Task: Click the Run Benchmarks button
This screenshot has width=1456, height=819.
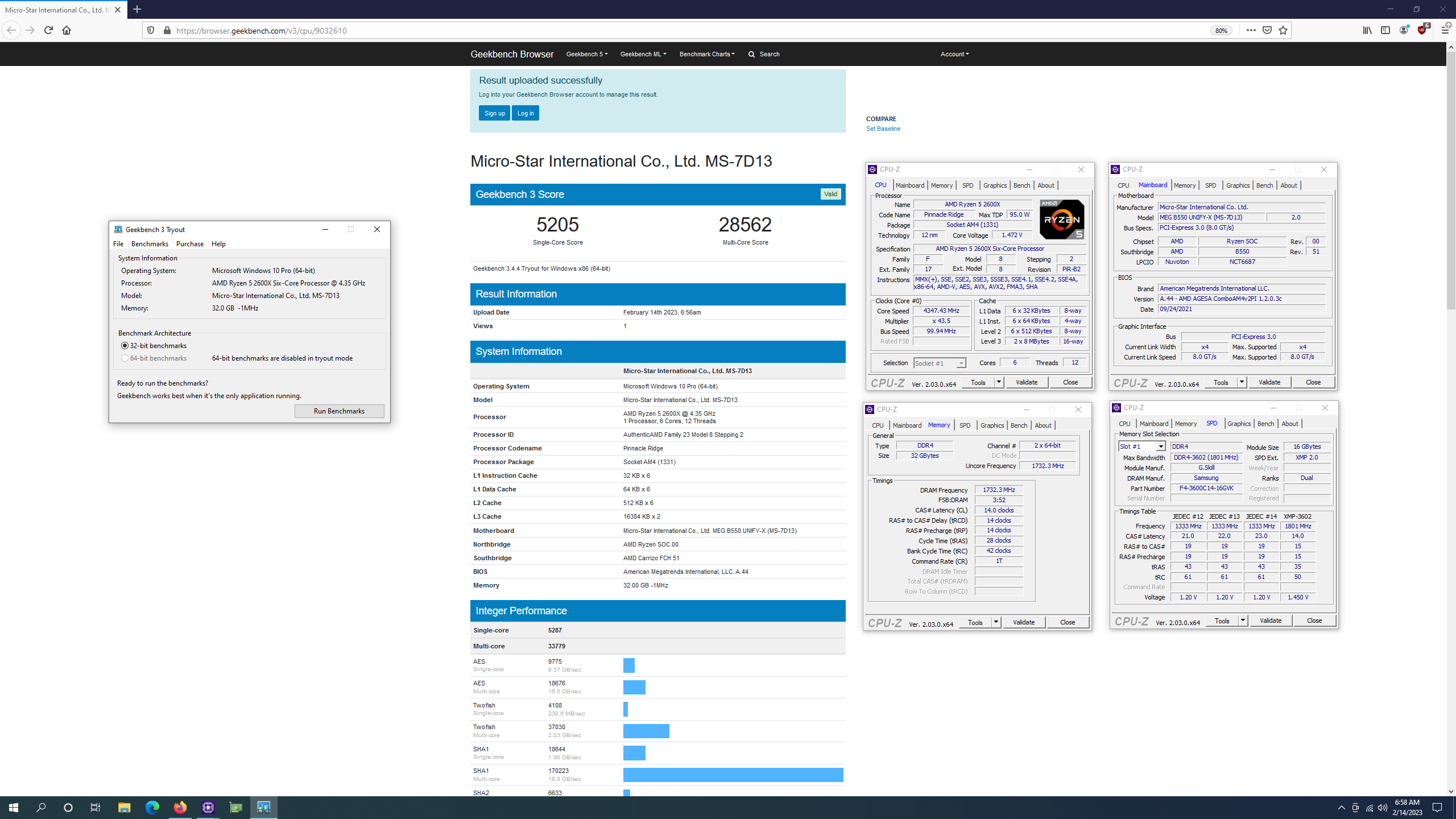Action: pos(339,411)
